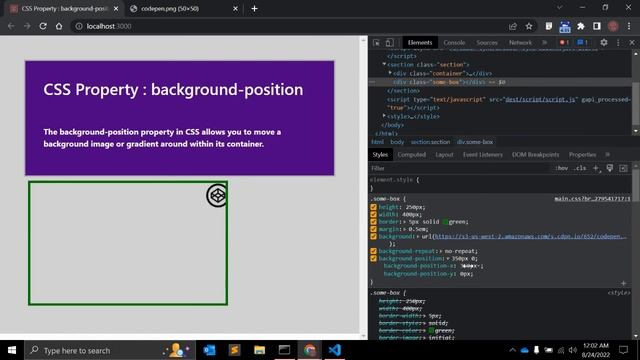Click the red errors counter badge
This screenshot has width=640, height=360.
point(564,42)
